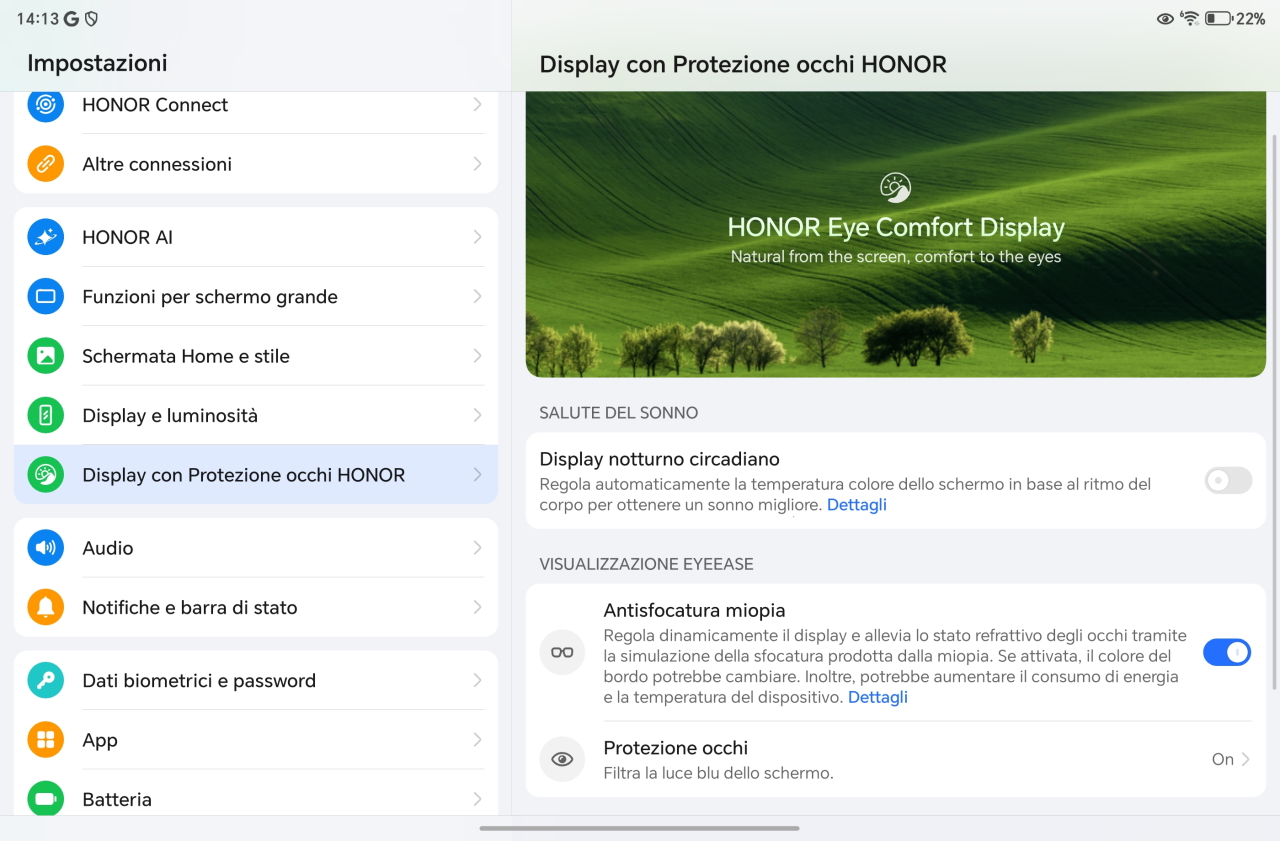The width and height of the screenshot is (1280, 841).
Task: Tap the Dati biometrici key icon
Action: pos(45,680)
